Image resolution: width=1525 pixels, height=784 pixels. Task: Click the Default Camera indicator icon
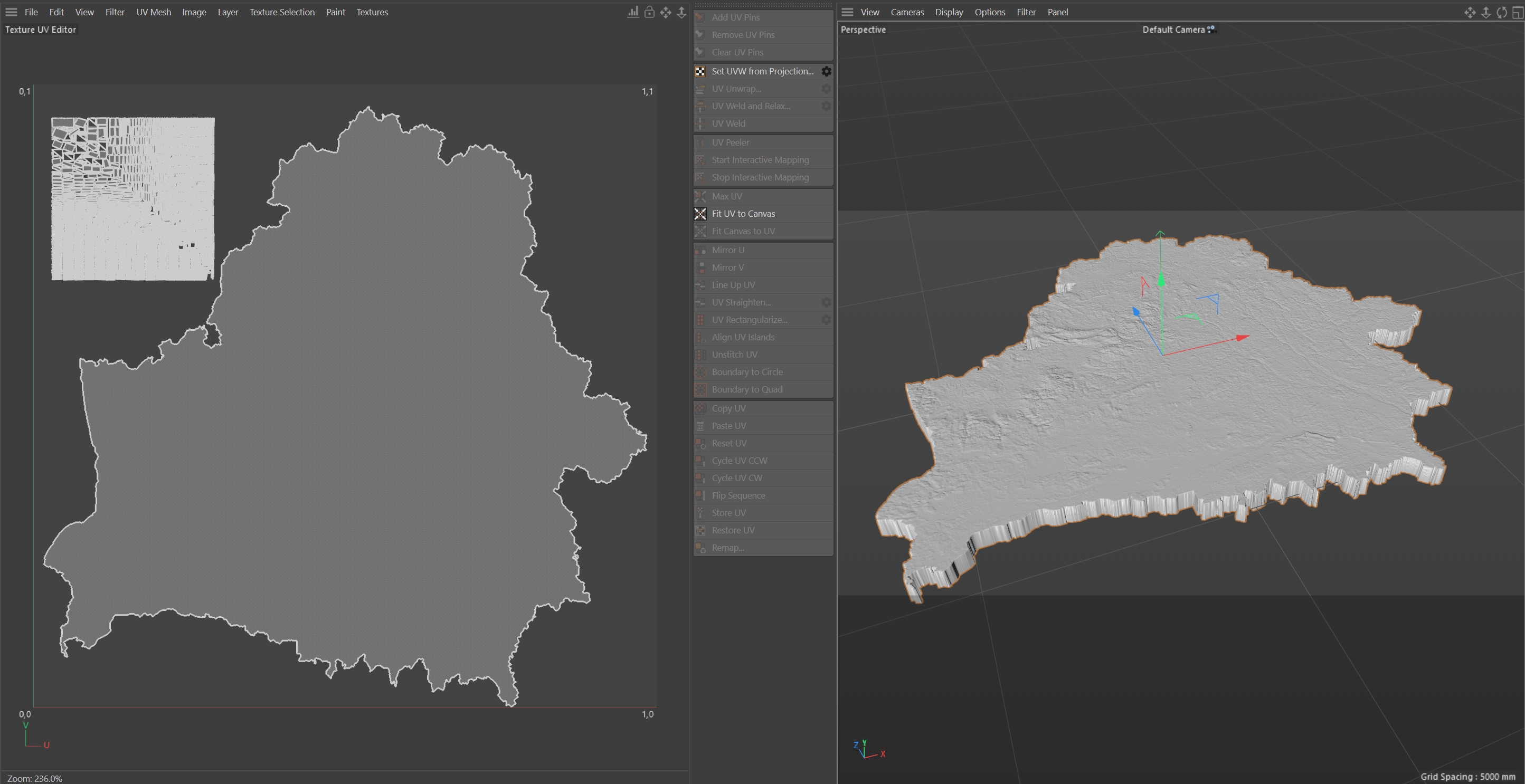coord(1210,29)
